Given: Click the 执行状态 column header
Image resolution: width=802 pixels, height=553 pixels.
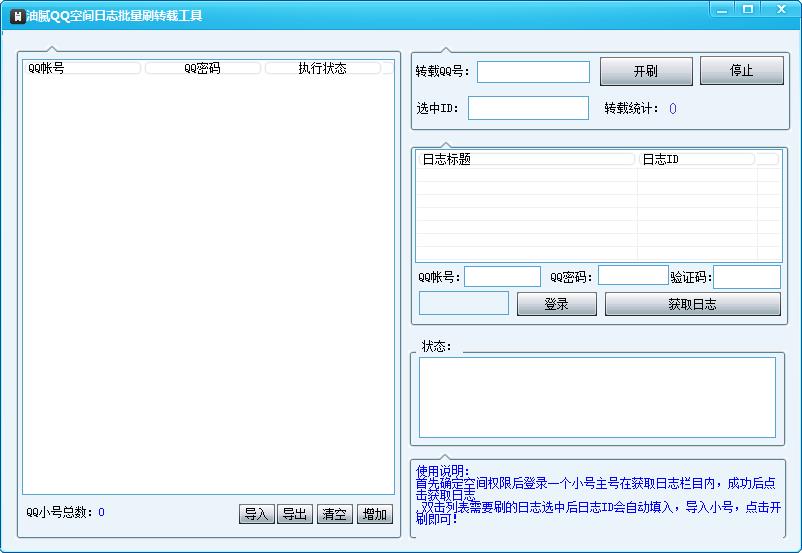Looking at the screenshot, I should [x=322, y=69].
